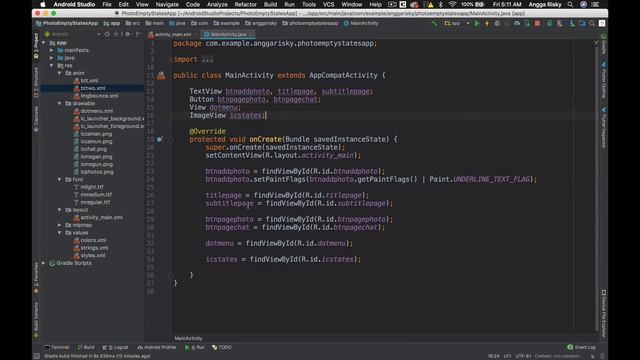Open the Terminal tool window
This screenshot has width=640, height=360.
pos(57,347)
